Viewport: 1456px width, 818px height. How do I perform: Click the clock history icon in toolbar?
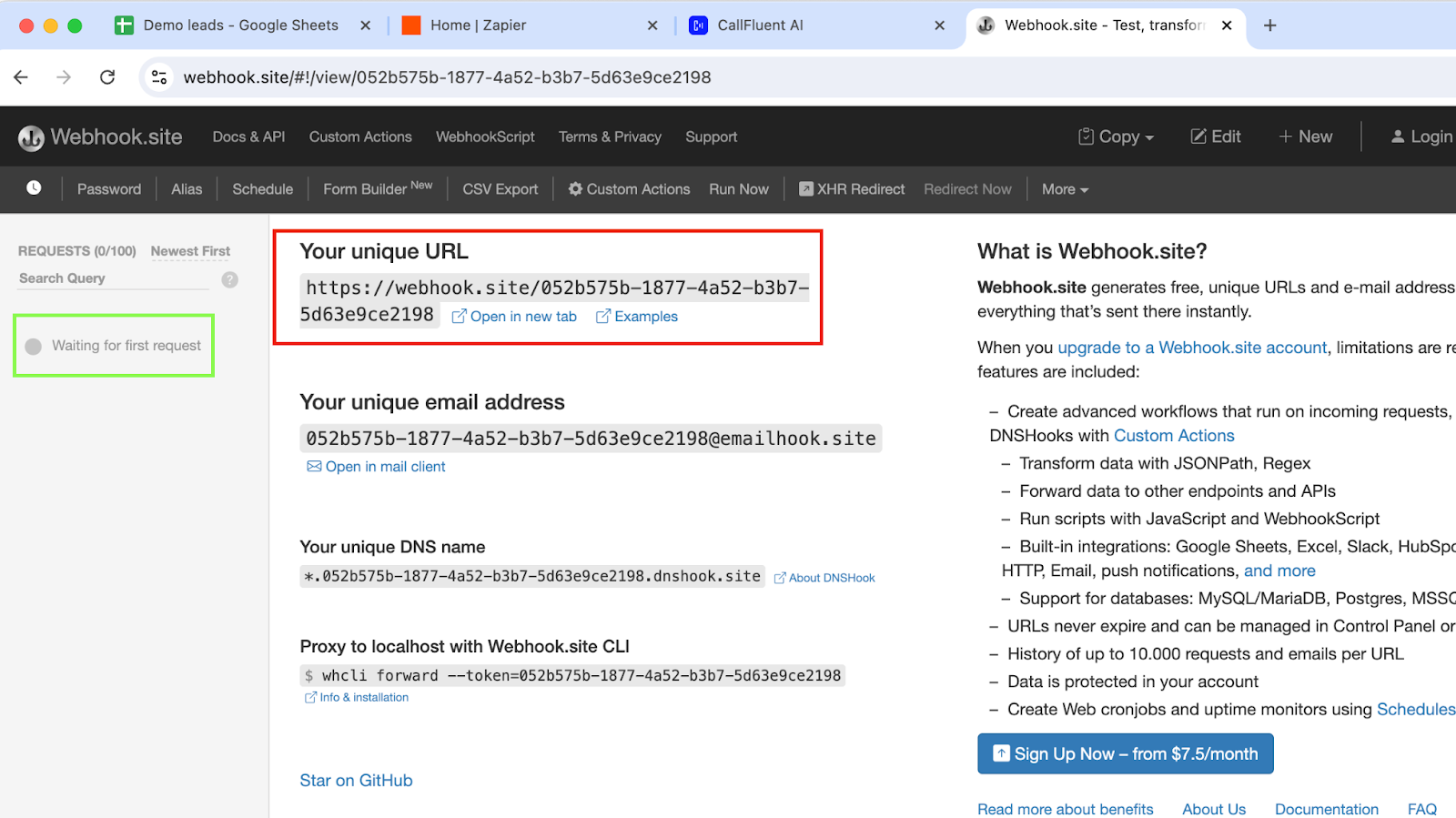pyautogui.click(x=34, y=188)
